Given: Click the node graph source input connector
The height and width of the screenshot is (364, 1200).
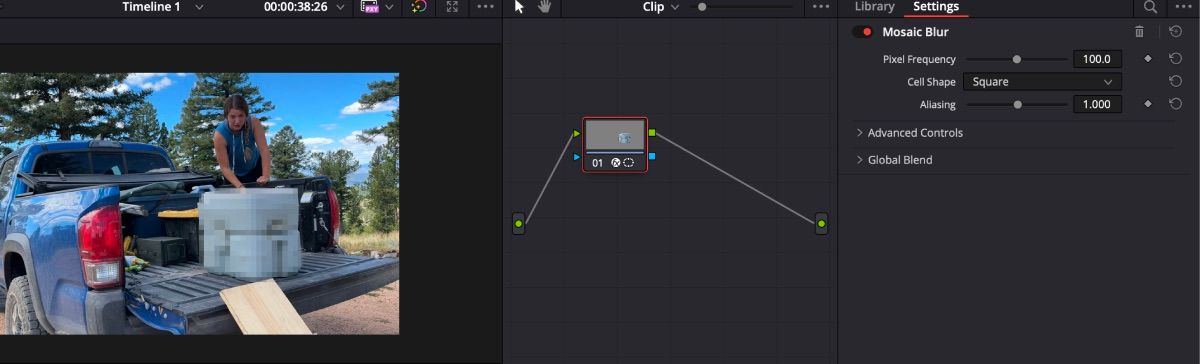Looking at the screenshot, I should 518,224.
